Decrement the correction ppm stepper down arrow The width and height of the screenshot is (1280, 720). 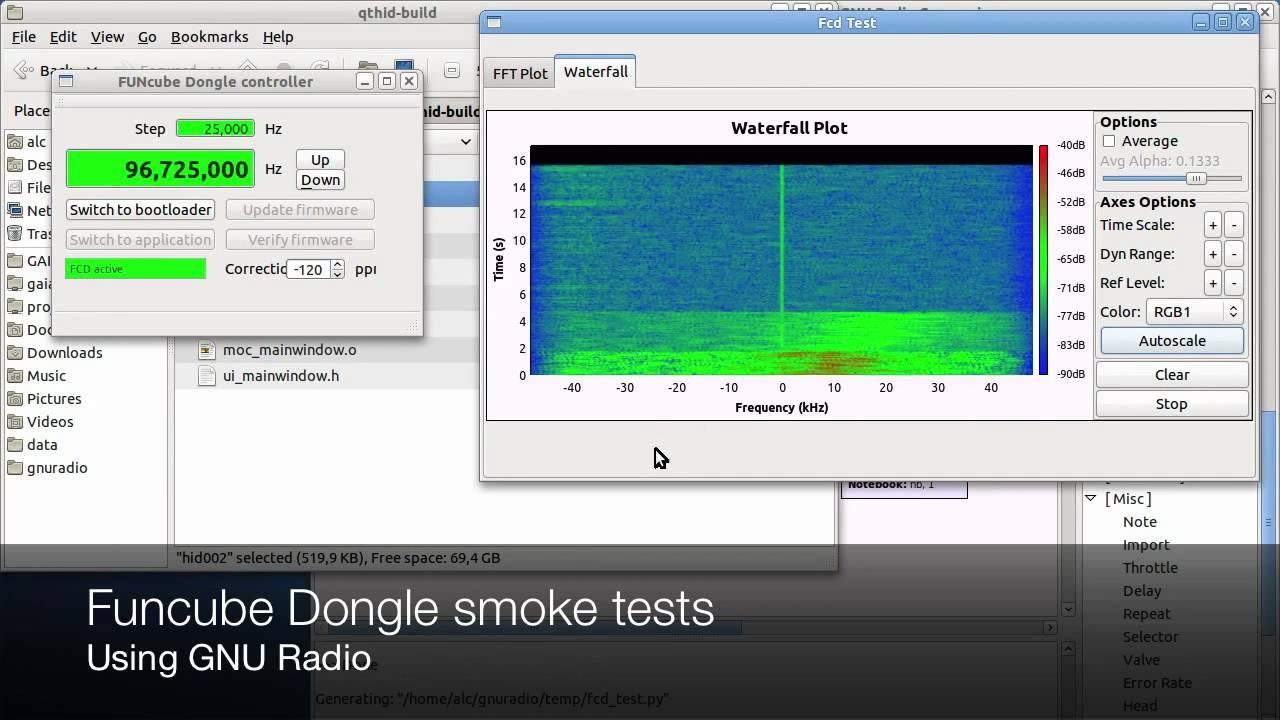[338, 274]
